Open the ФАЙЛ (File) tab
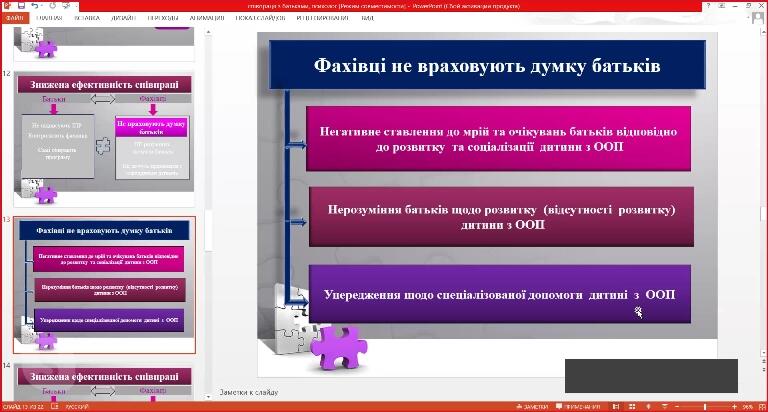Viewport: 768px width, 412px height. [15, 18]
